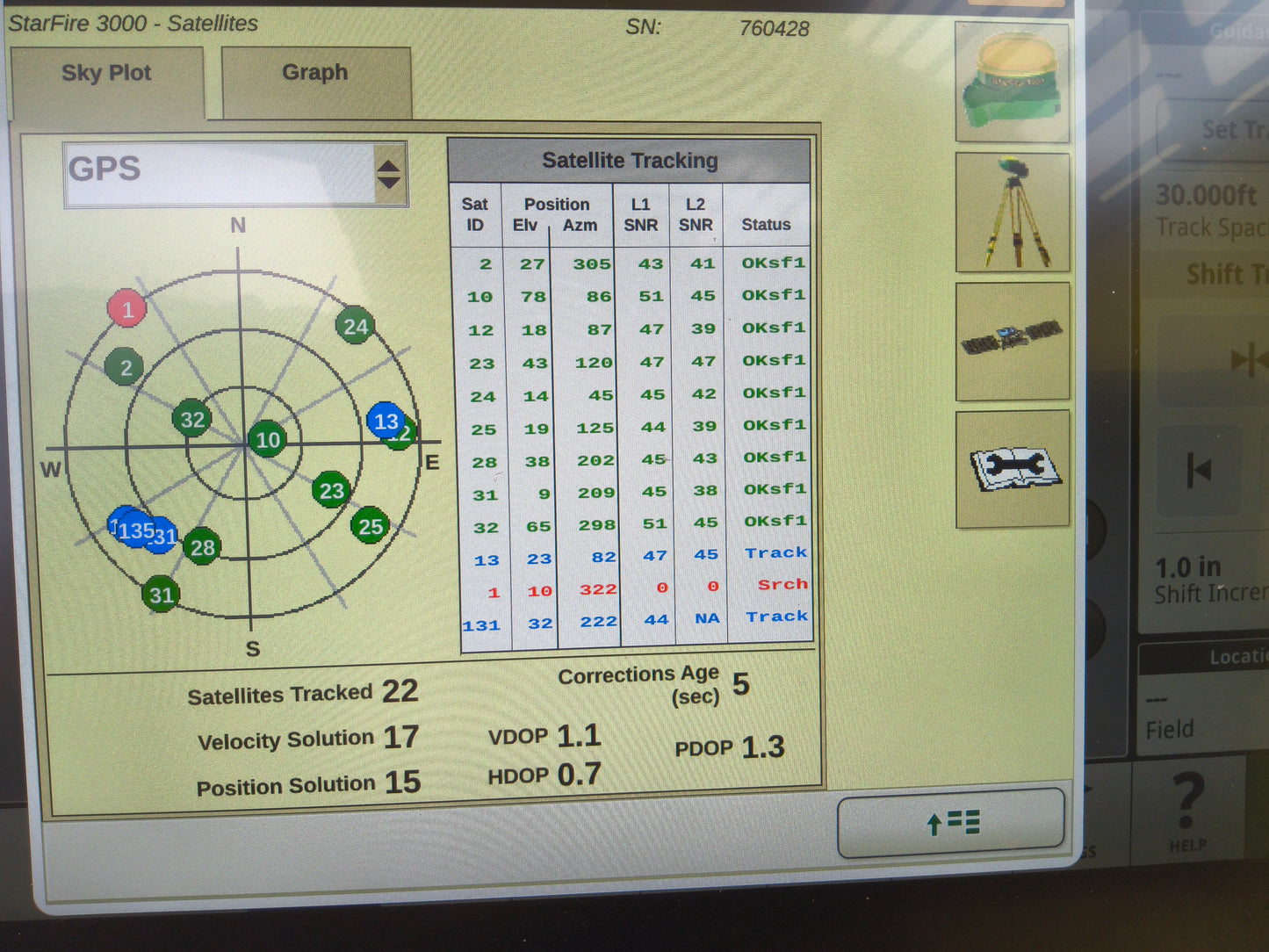
Task: Select satellite 32 marker on sky plot
Action: coord(192,419)
